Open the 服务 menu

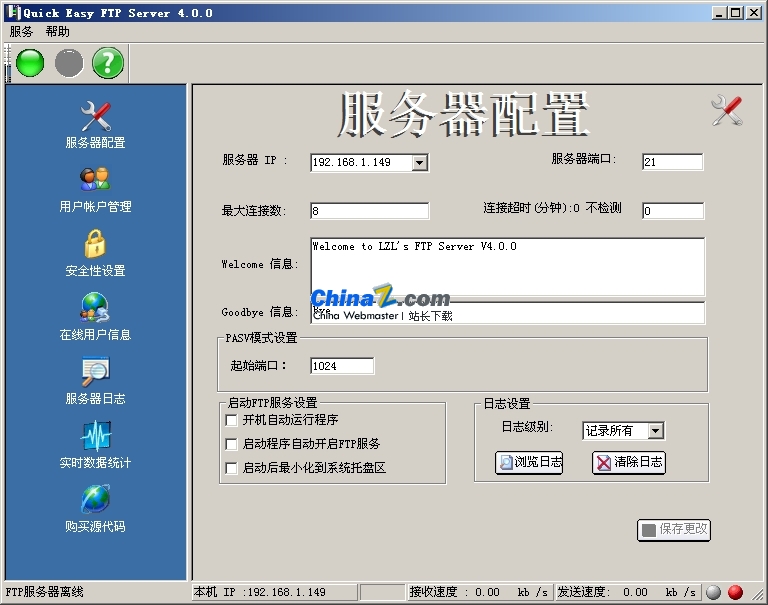(x=21, y=32)
